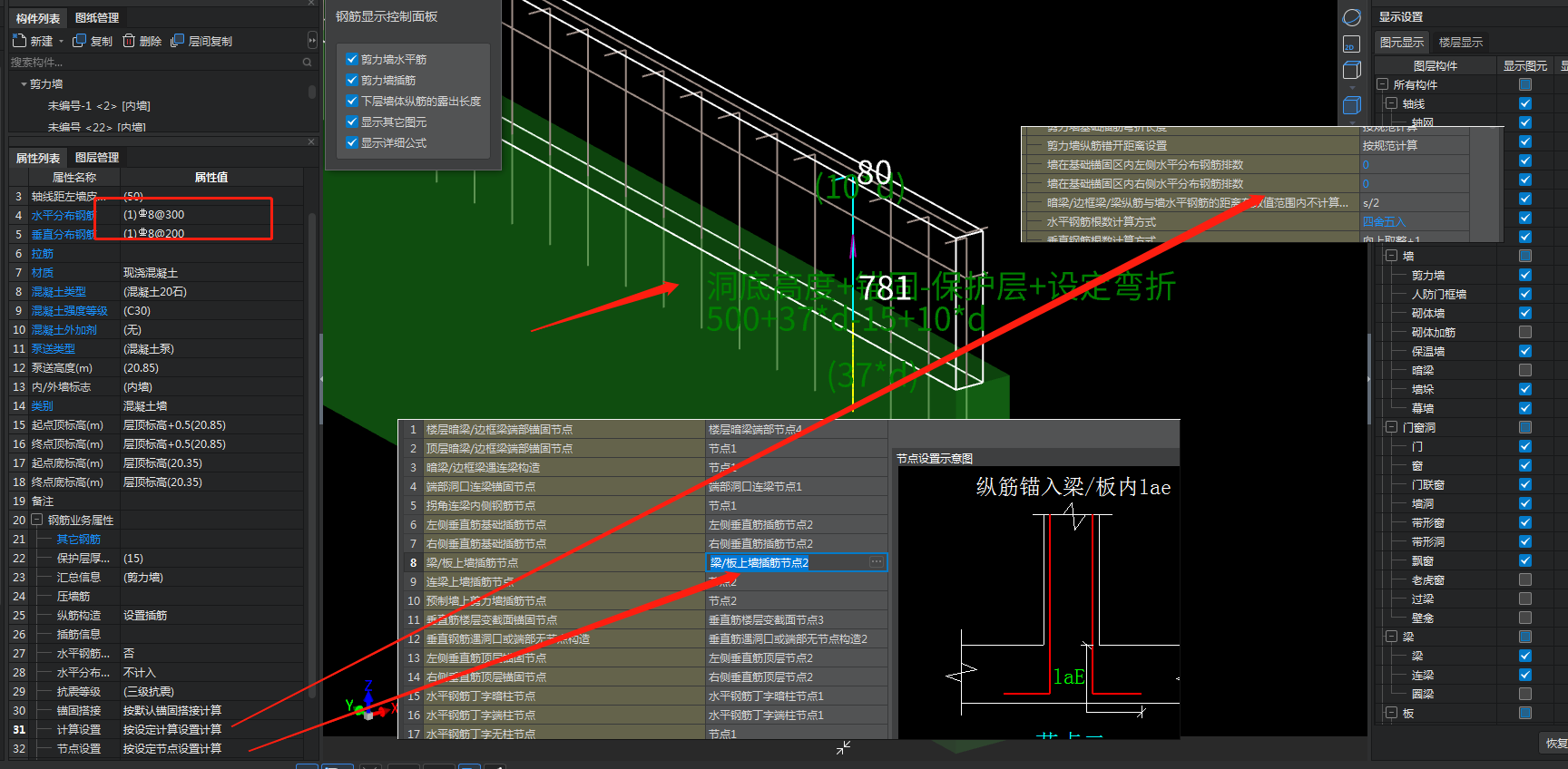The width and height of the screenshot is (1568, 769).
Task: Close the 构件列表 panel with X
Action: coord(311,4)
